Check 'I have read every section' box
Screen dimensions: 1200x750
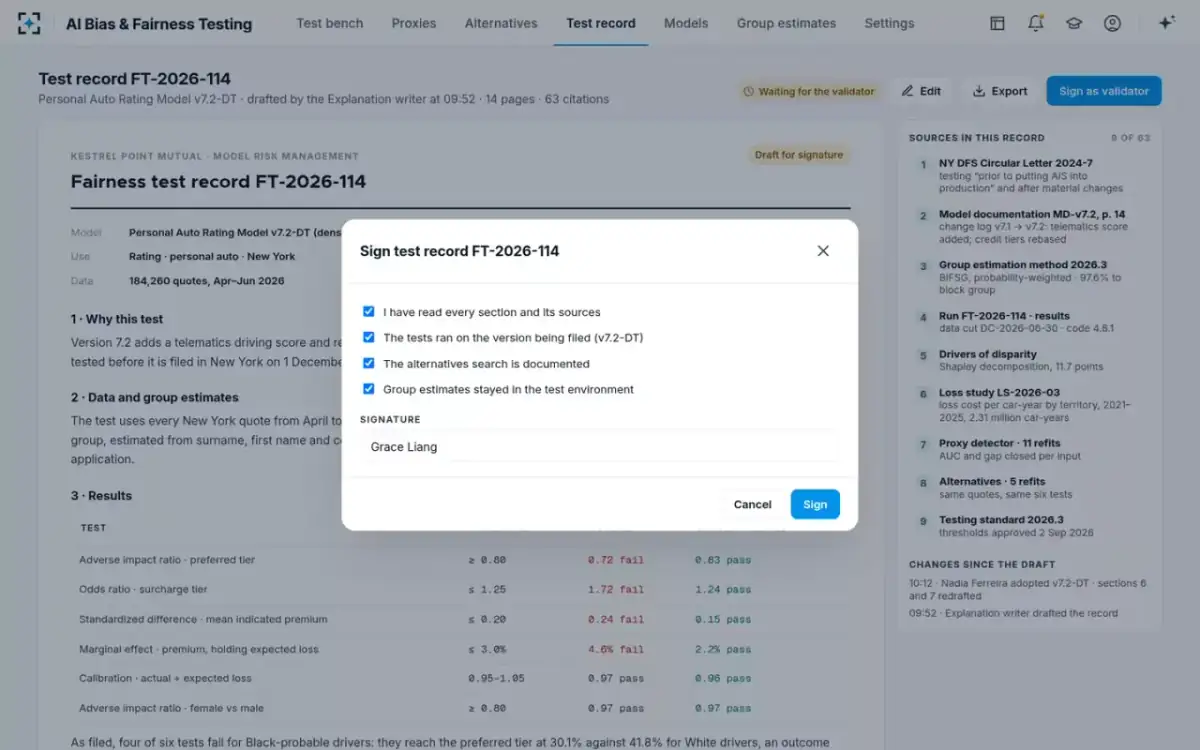[x=369, y=312]
